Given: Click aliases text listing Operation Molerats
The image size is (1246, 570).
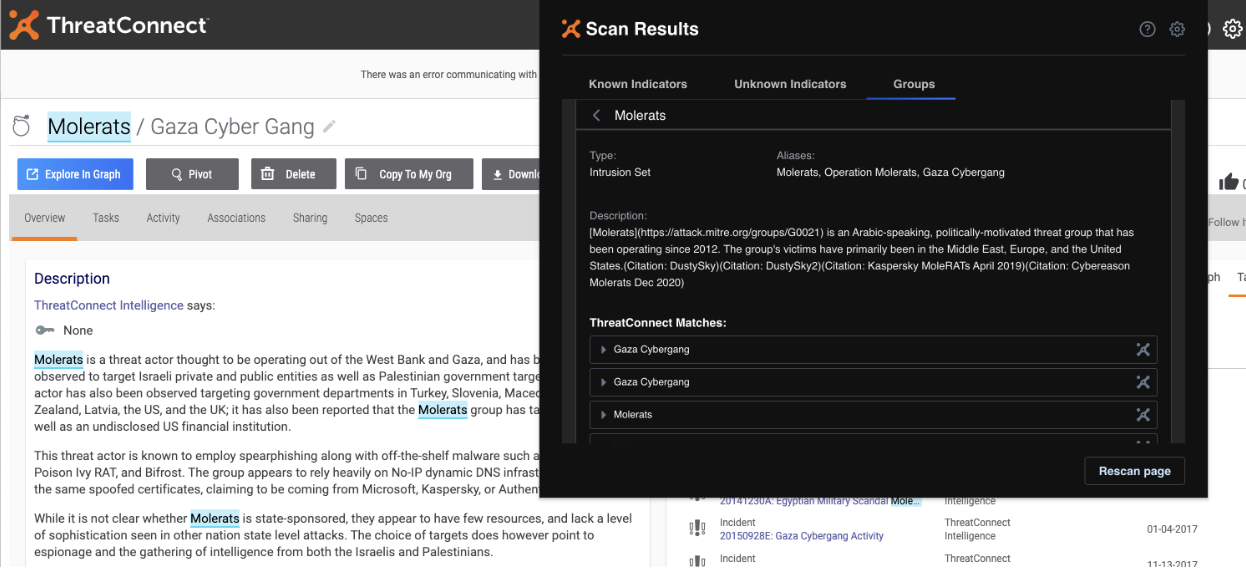Looking at the screenshot, I should pyautogui.click(x=890, y=172).
